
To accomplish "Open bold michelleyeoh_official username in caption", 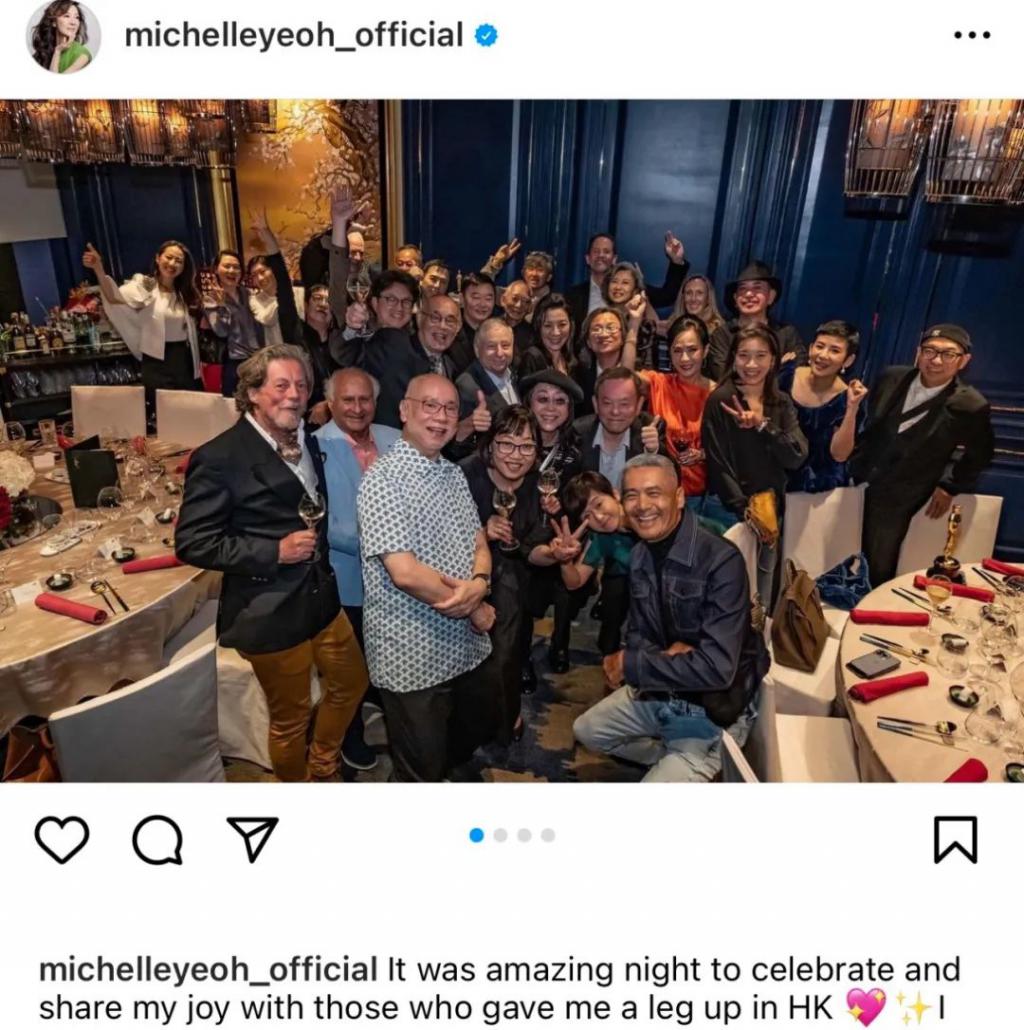I will click(208, 970).
